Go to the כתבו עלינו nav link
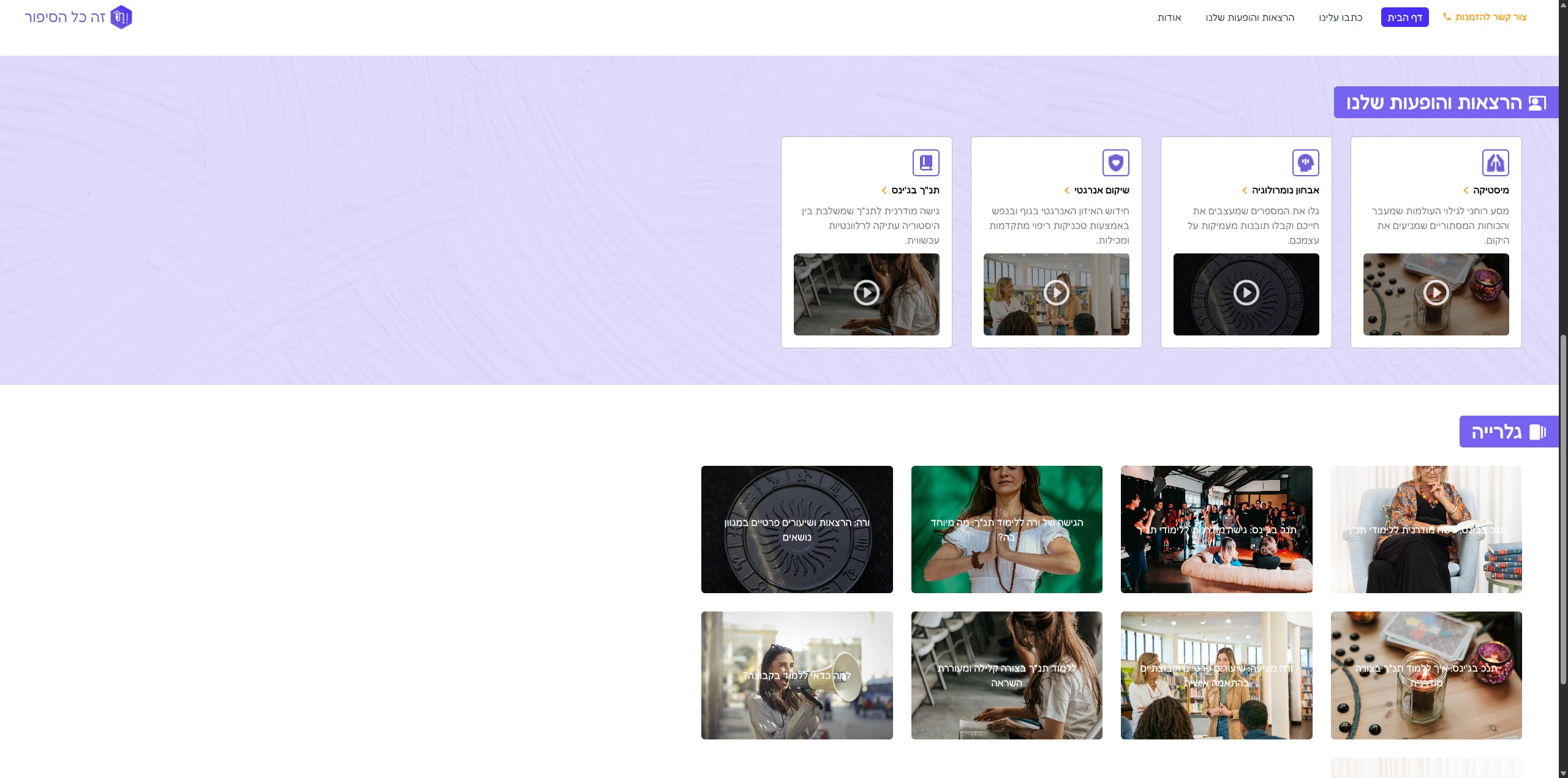1568x778 pixels. coord(1340,18)
